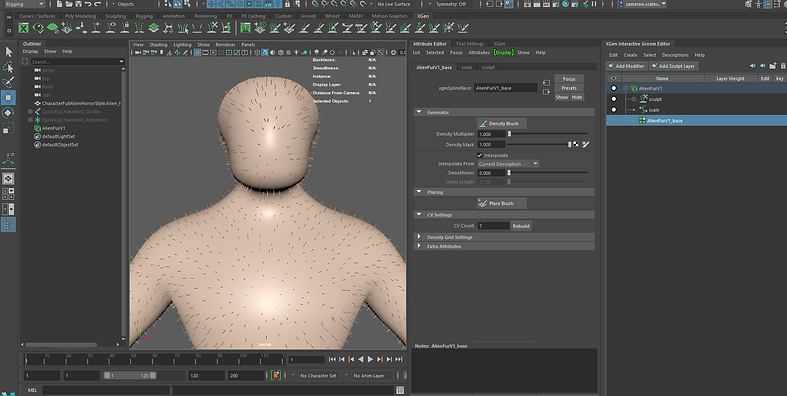This screenshot has height=396, width=787.
Task: Activate the Paint Selection tool
Action: click(x=9, y=82)
